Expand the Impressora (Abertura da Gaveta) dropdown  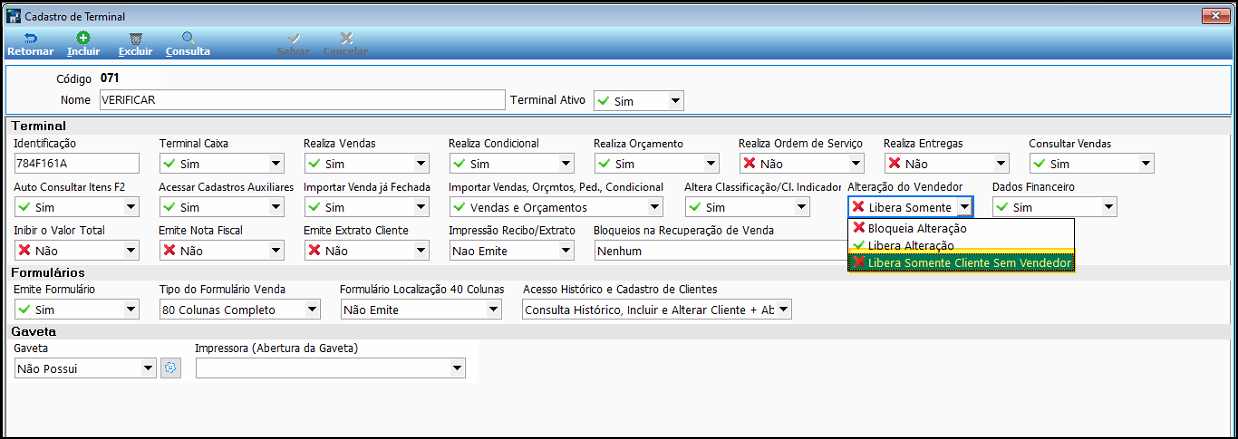(x=457, y=368)
